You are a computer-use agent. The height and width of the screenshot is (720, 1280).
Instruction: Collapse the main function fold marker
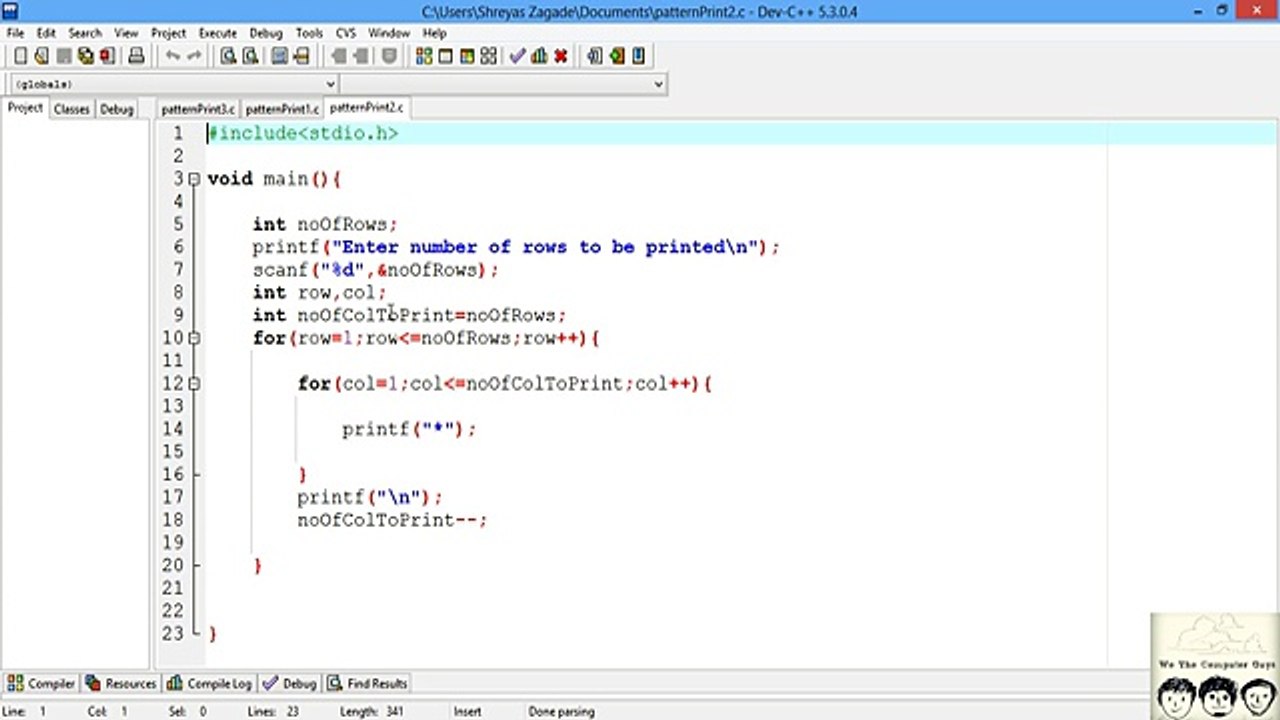194,179
